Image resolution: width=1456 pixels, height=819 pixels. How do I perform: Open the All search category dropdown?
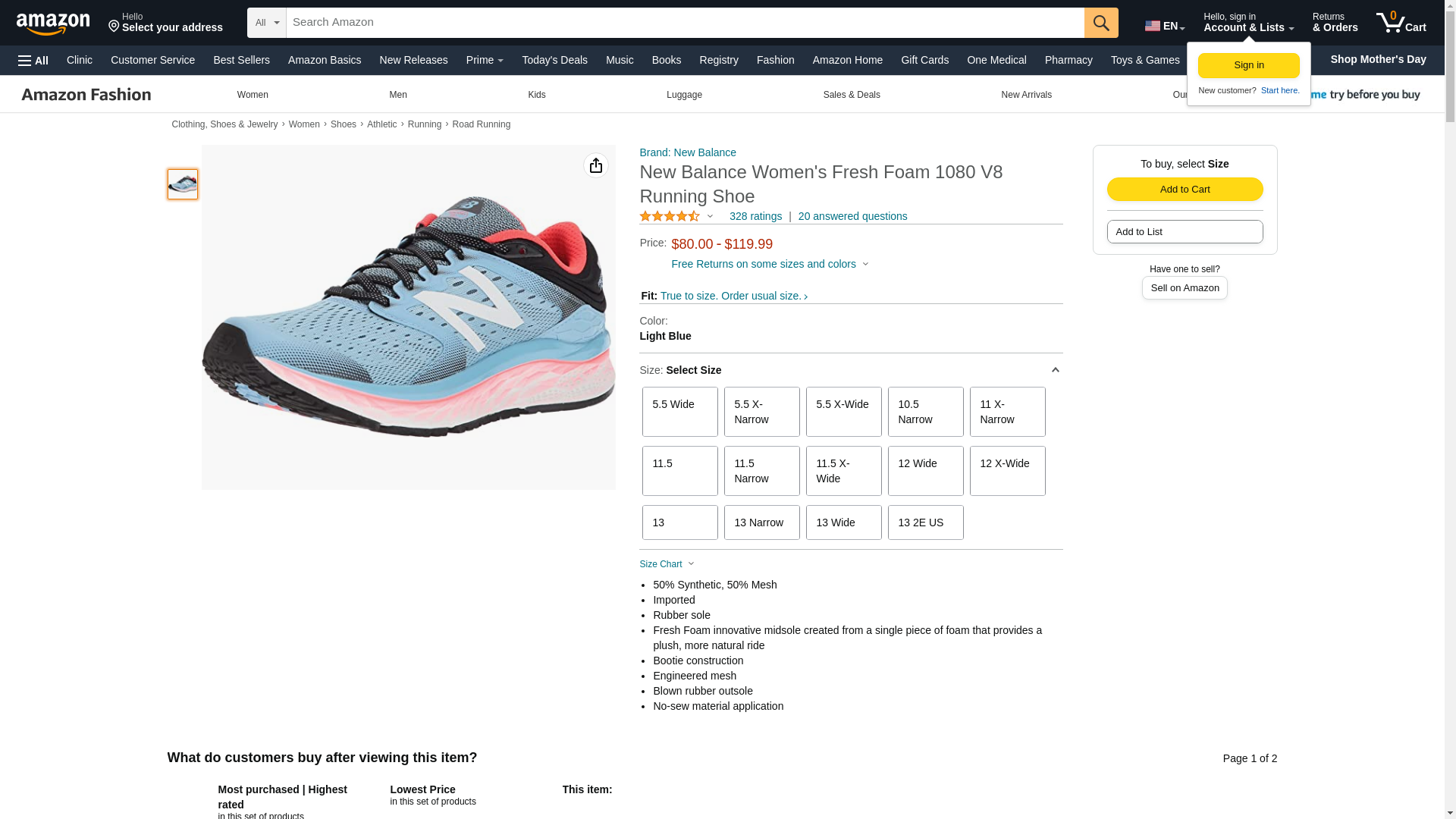(x=267, y=23)
